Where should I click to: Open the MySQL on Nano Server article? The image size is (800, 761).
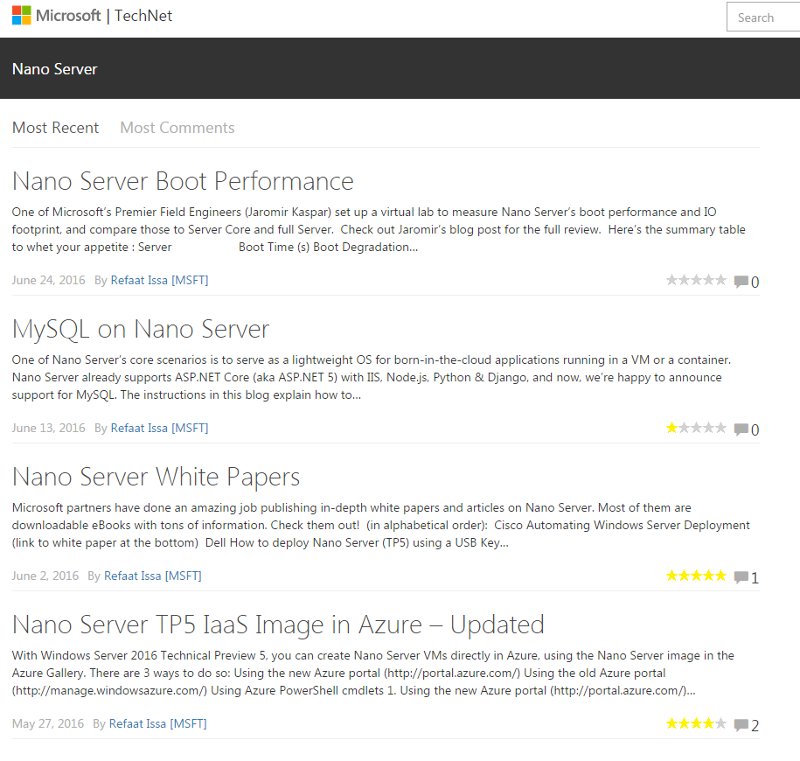coord(140,329)
